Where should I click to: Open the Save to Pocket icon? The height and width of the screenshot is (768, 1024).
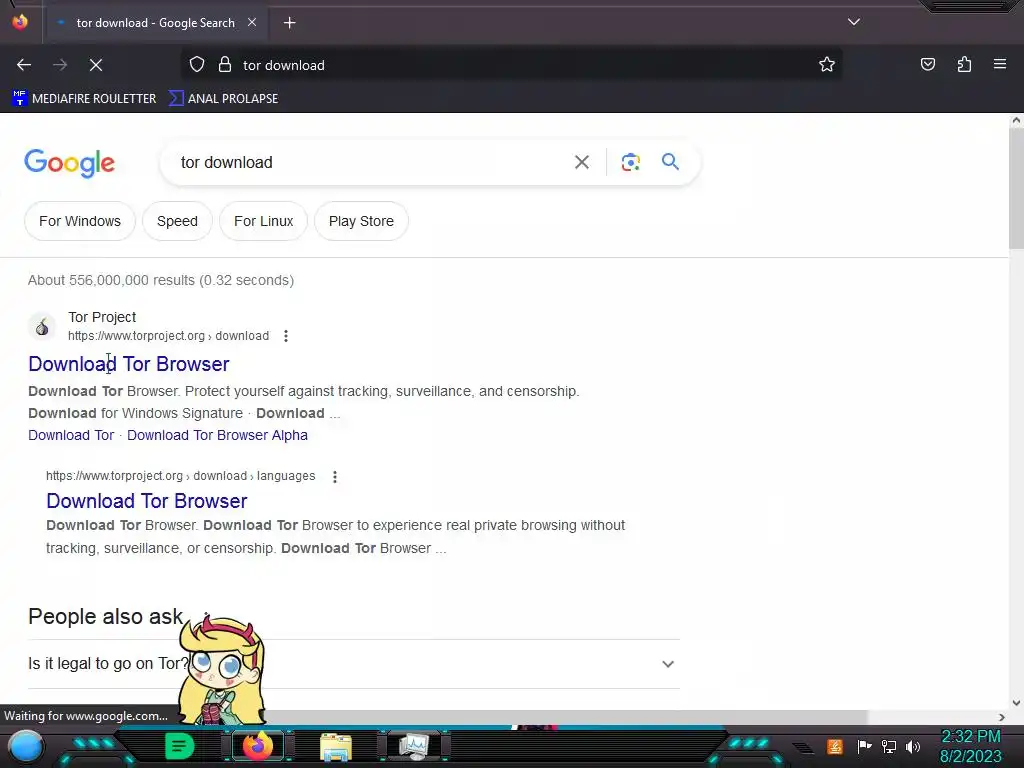(x=927, y=64)
